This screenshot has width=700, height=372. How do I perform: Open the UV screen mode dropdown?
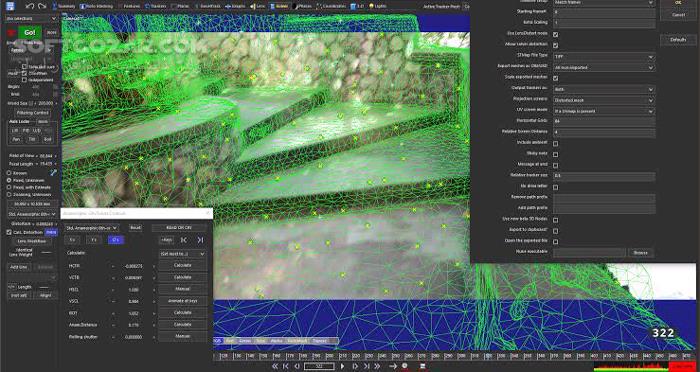(x=604, y=111)
